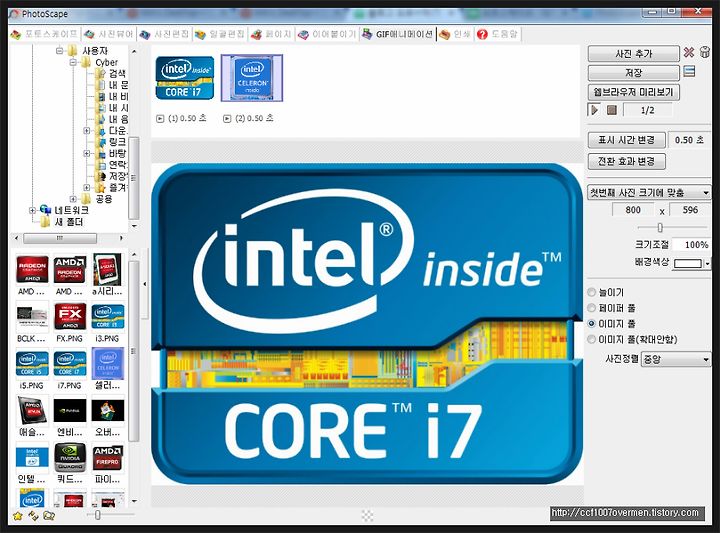Screen dimensions: 720x533
Task: Expand the 다운 folder node
Action: click(86, 131)
